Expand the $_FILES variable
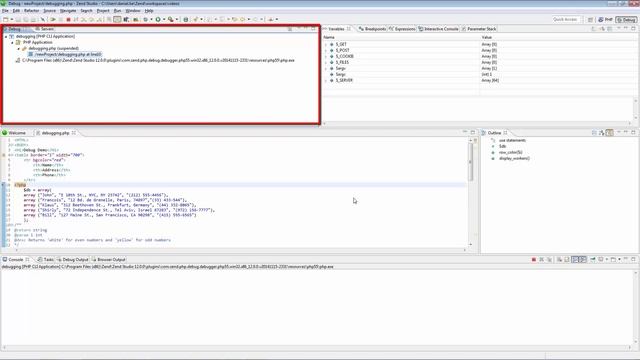The height and width of the screenshot is (360, 640). tap(326, 62)
